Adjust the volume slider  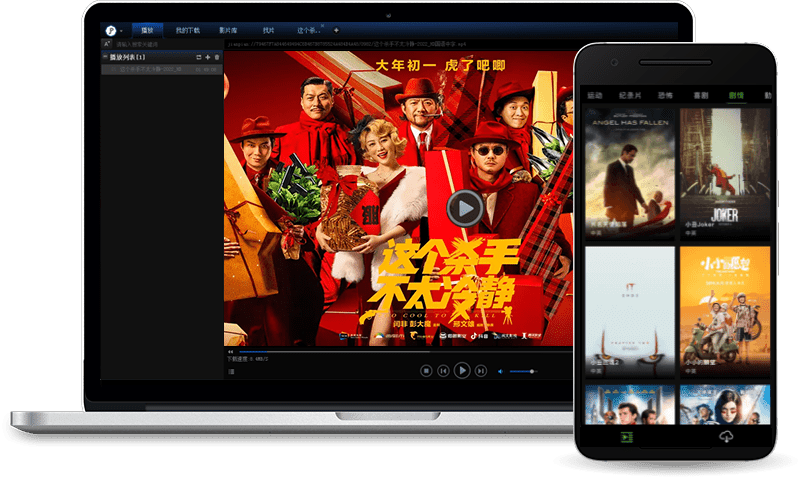point(522,372)
